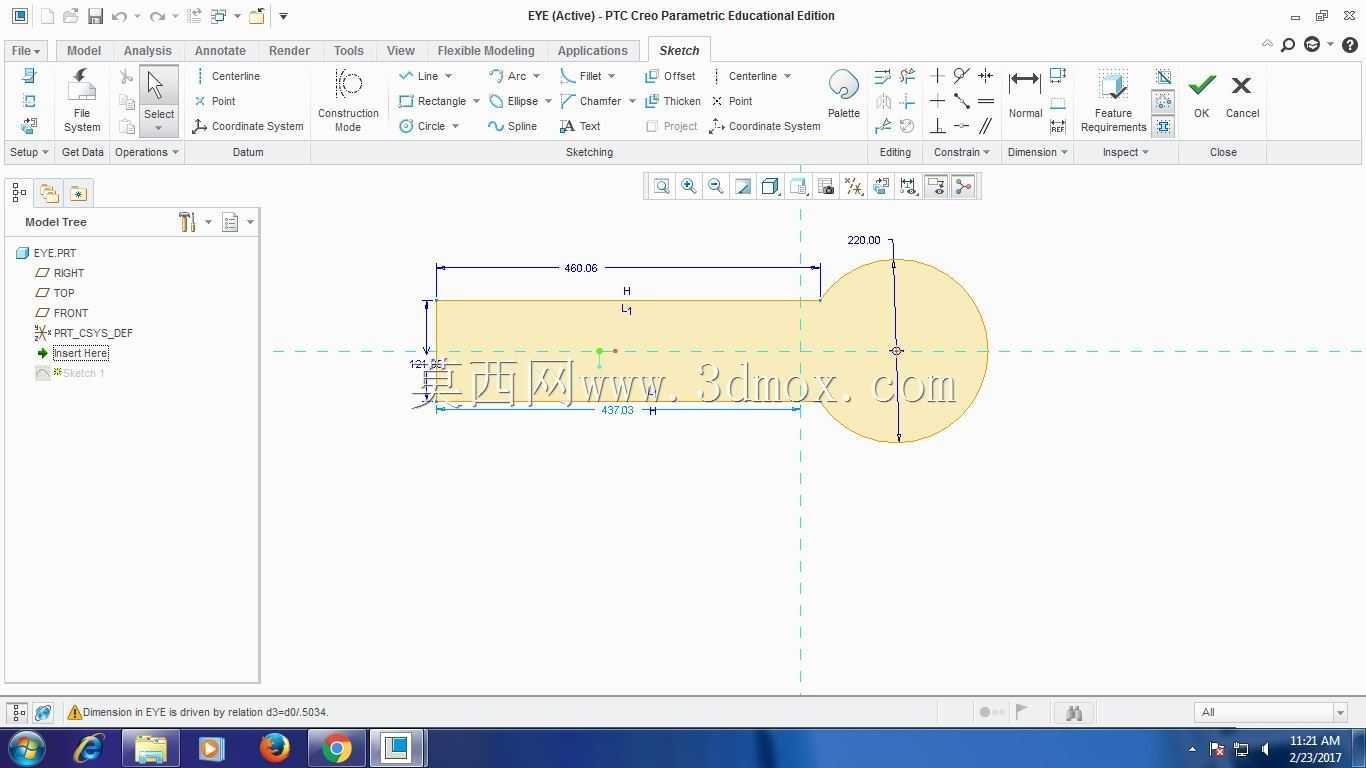
Task: Switch to the Analysis tab
Action: pyautogui.click(x=148, y=50)
